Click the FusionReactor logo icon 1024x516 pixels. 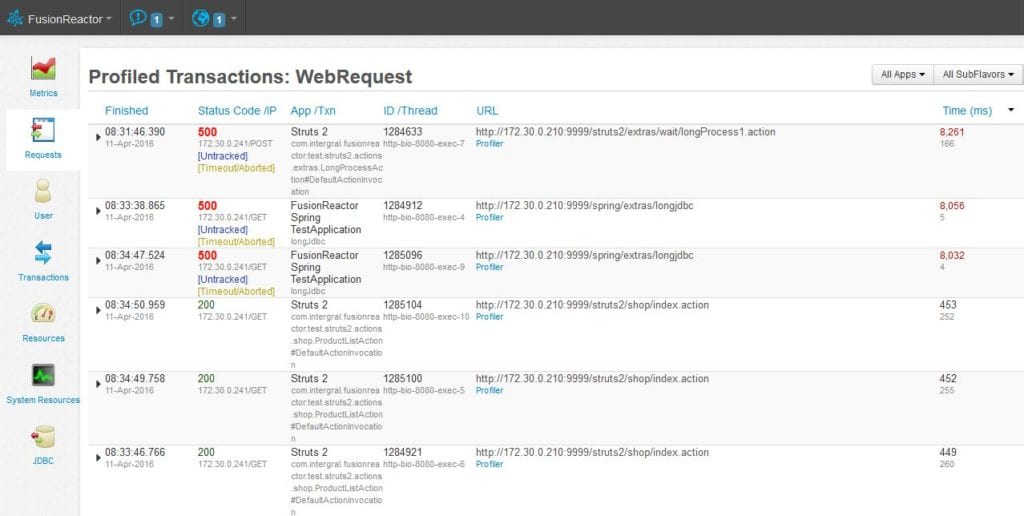(15, 19)
